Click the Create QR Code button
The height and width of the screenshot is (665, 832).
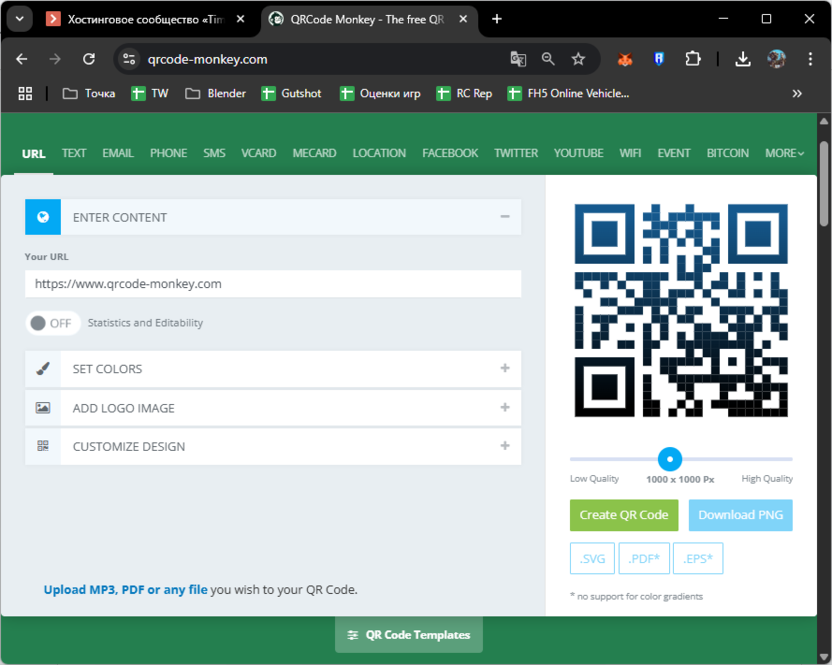[x=623, y=515]
